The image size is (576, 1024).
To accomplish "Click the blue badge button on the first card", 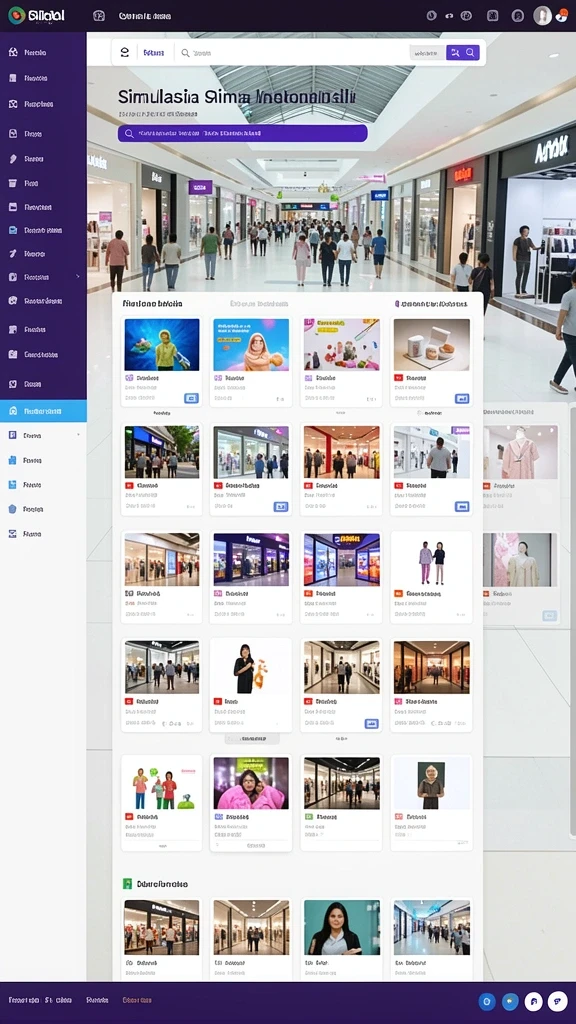I will click(x=191, y=398).
